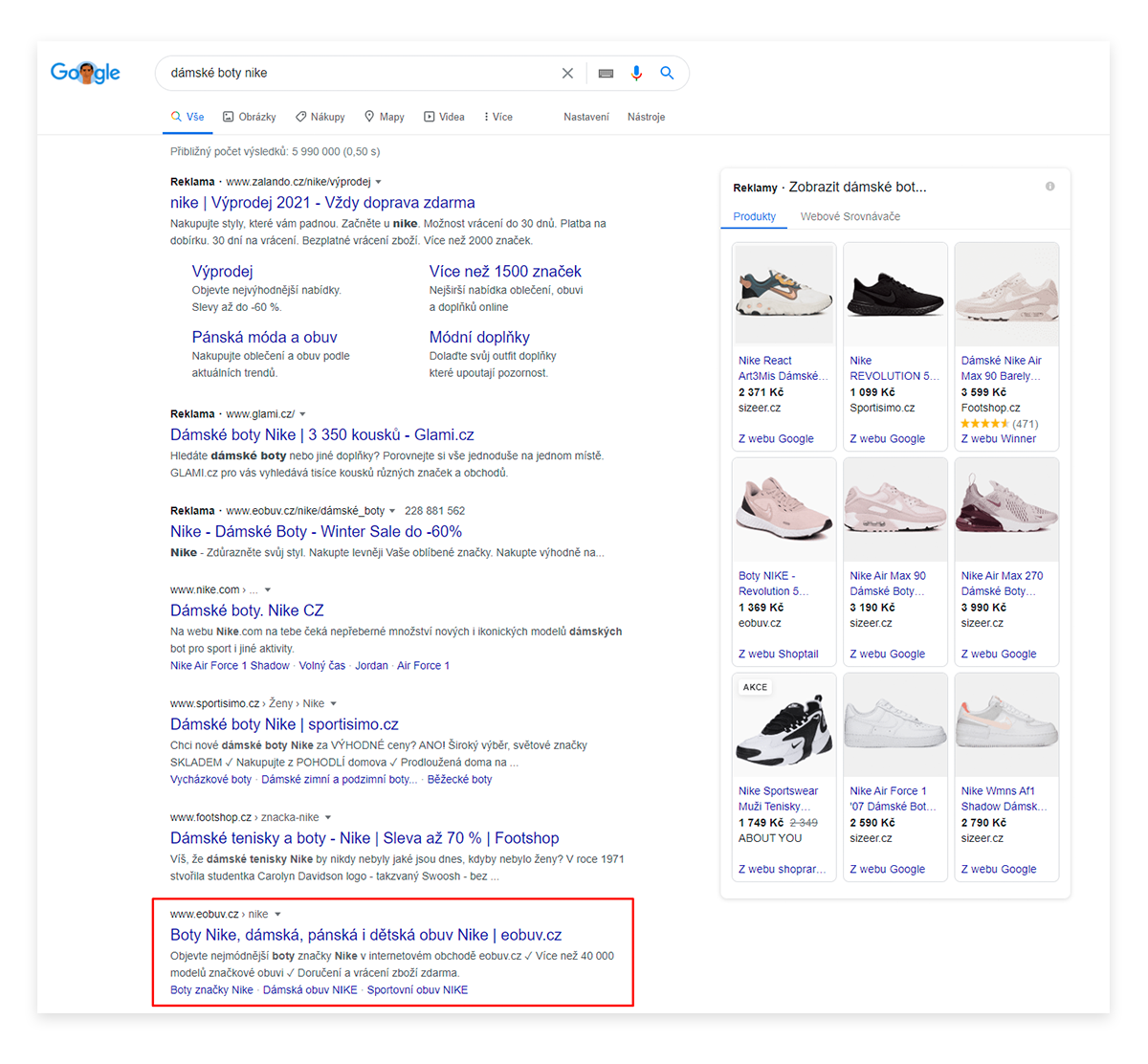Open 'Winter Sale do -60%' ad
The height and width of the screenshot is (1064, 1148).
(316, 532)
